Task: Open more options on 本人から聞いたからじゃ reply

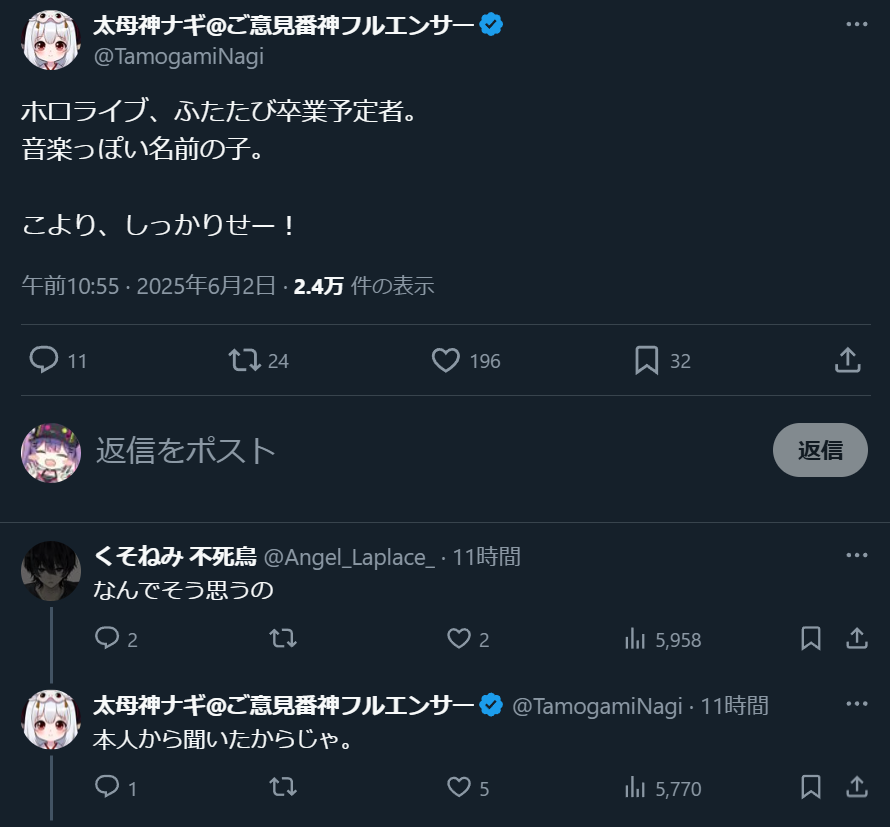Action: [856, 705]
